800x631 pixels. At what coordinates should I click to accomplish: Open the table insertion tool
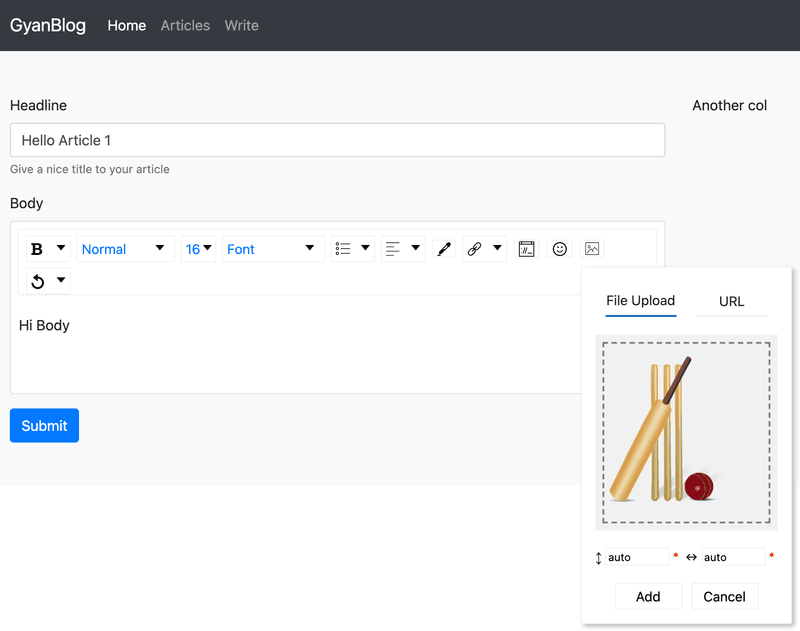tap(526, 248)
